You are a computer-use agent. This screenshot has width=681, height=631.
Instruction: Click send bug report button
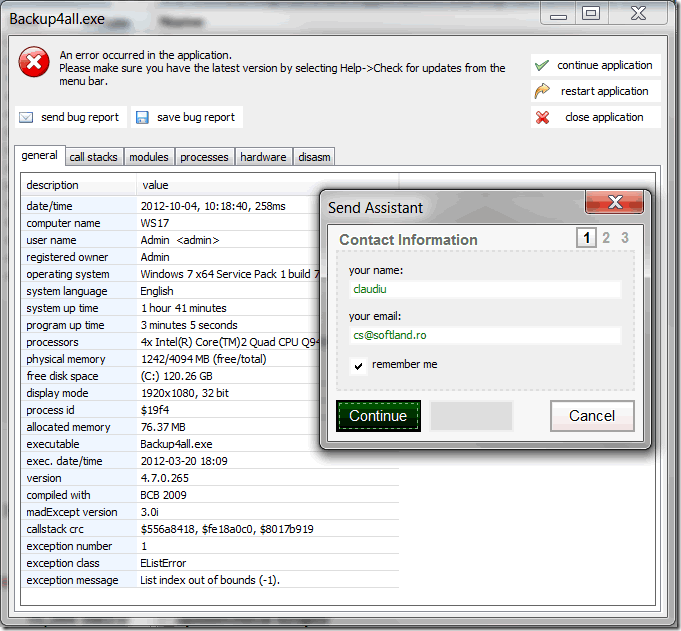click(71, 117)
